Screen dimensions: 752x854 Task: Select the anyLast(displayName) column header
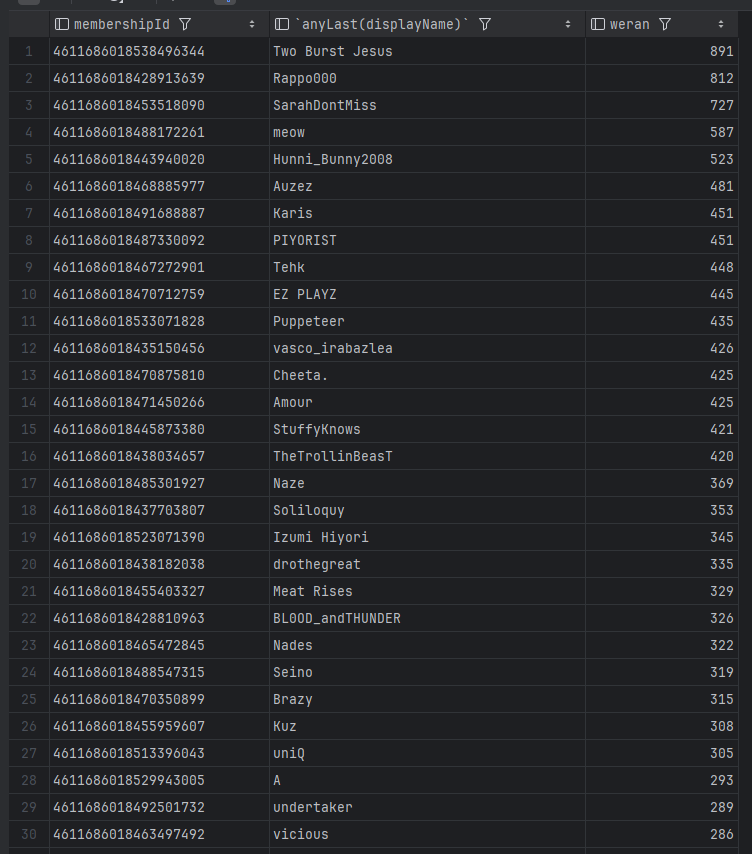pyautogui.click(x=427, y=24)
